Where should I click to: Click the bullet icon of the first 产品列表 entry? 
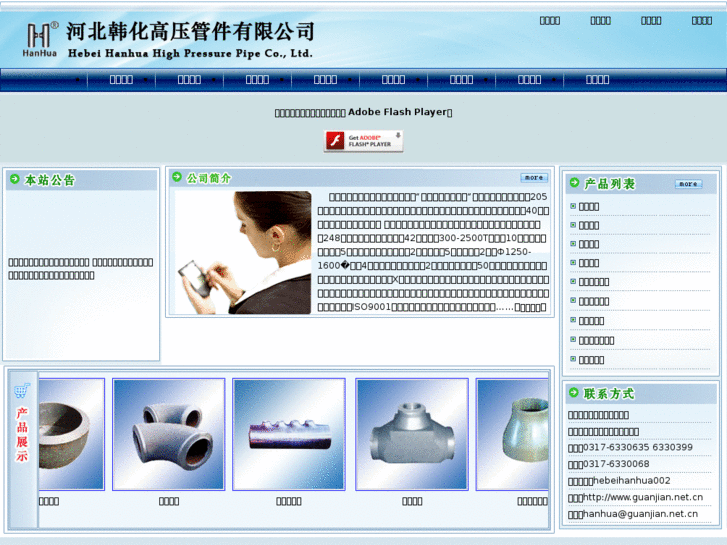573,206
